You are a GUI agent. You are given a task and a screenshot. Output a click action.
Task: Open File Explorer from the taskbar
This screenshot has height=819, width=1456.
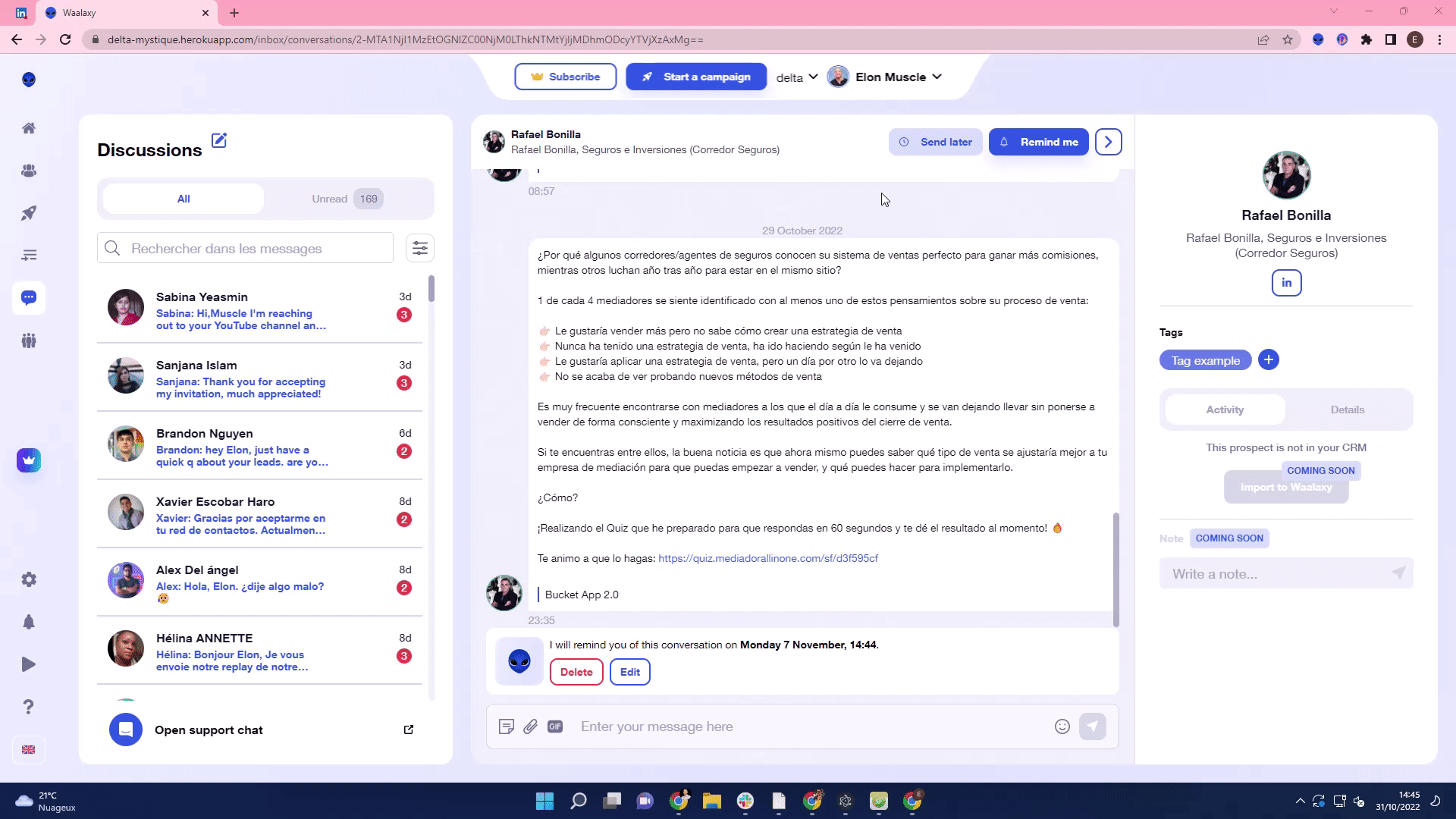pyautogui.click(x=711, y=801)
